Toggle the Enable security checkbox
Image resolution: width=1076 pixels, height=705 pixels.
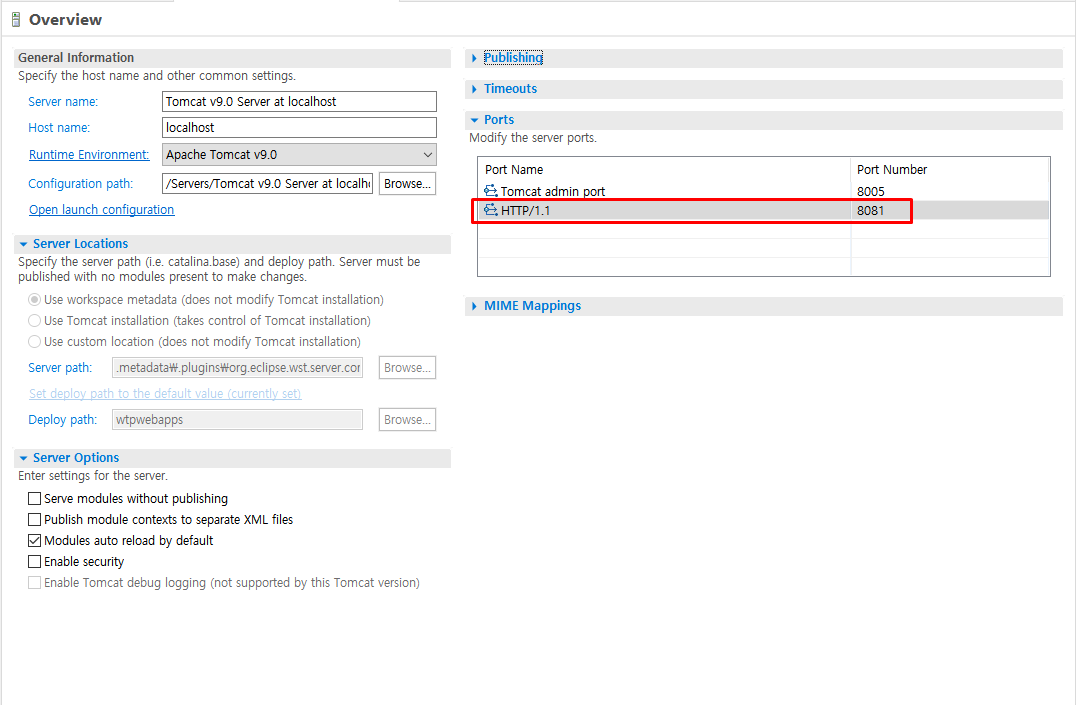point(34,562)
